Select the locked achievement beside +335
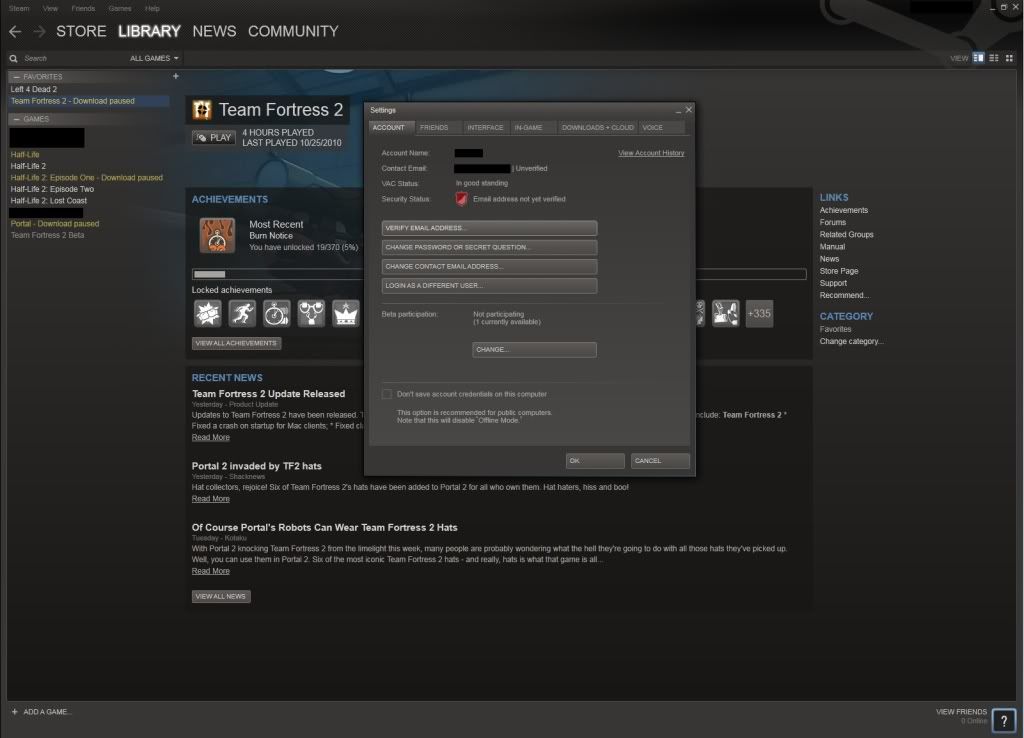The image size is (1024, 738). (x=726, y=313)
